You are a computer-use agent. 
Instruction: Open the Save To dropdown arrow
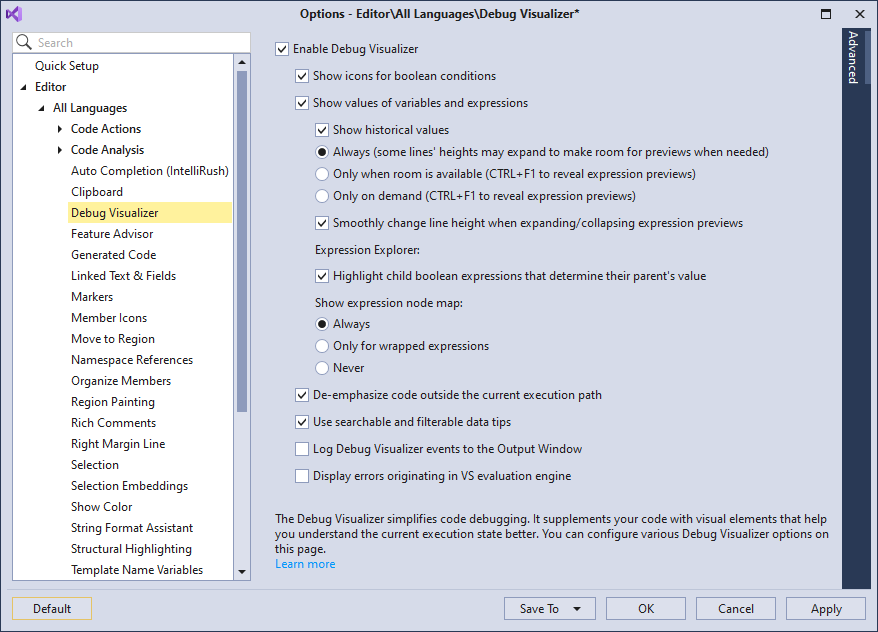577,609
